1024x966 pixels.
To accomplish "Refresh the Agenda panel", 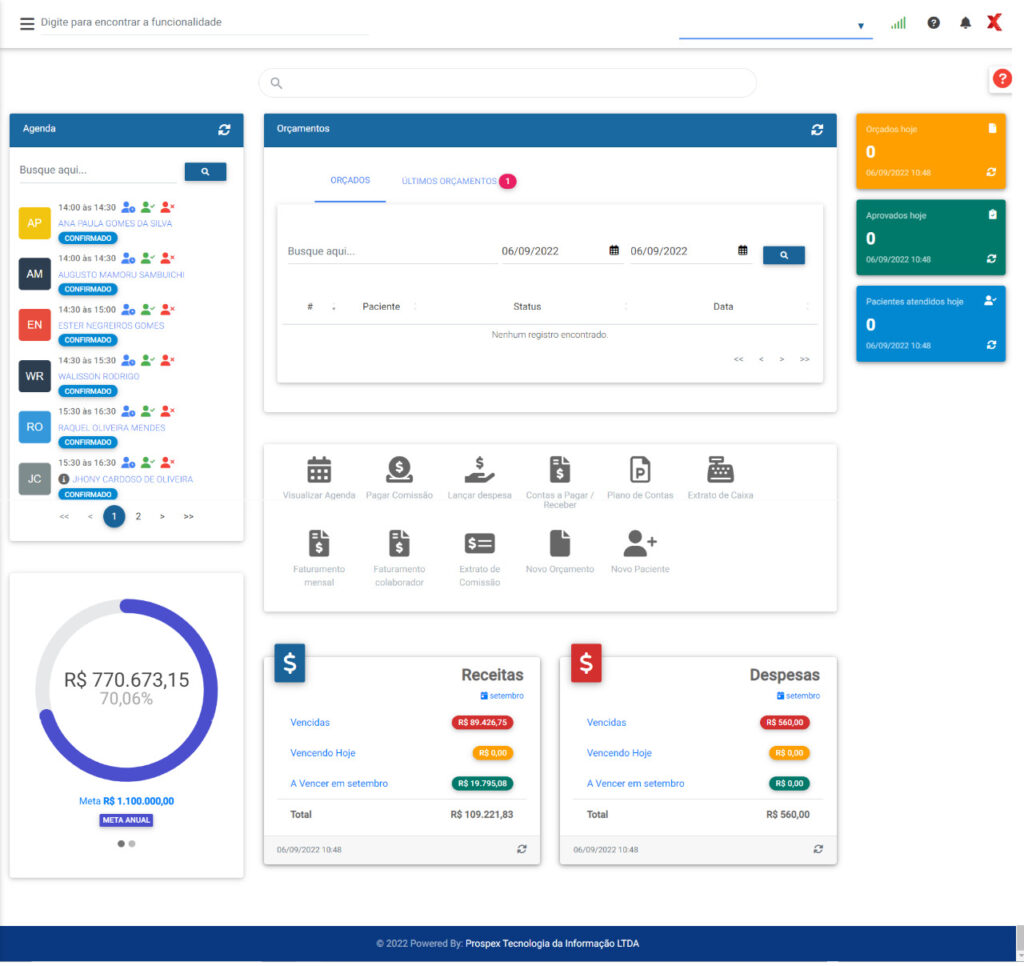I will coord(224,130).
